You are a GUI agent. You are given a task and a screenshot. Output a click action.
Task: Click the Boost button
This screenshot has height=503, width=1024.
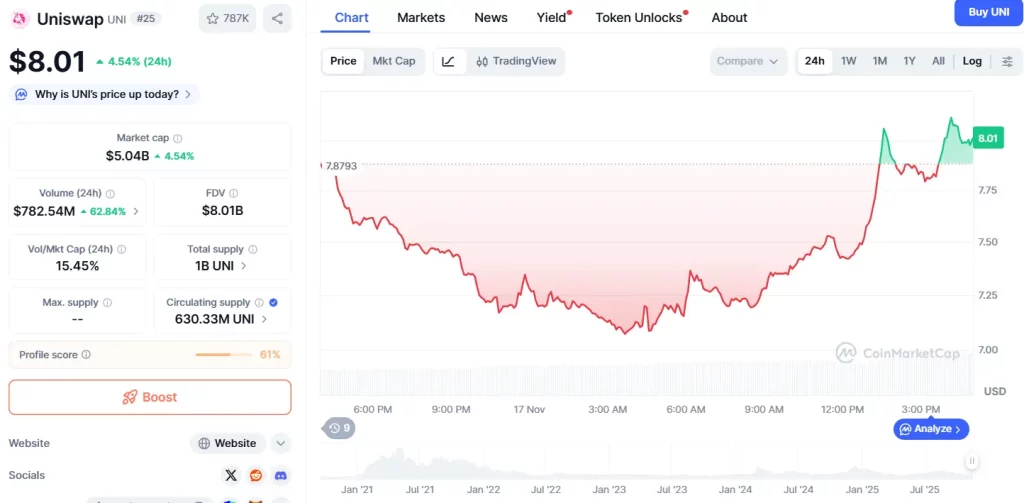pyautogui.click(x=150, y=397)
